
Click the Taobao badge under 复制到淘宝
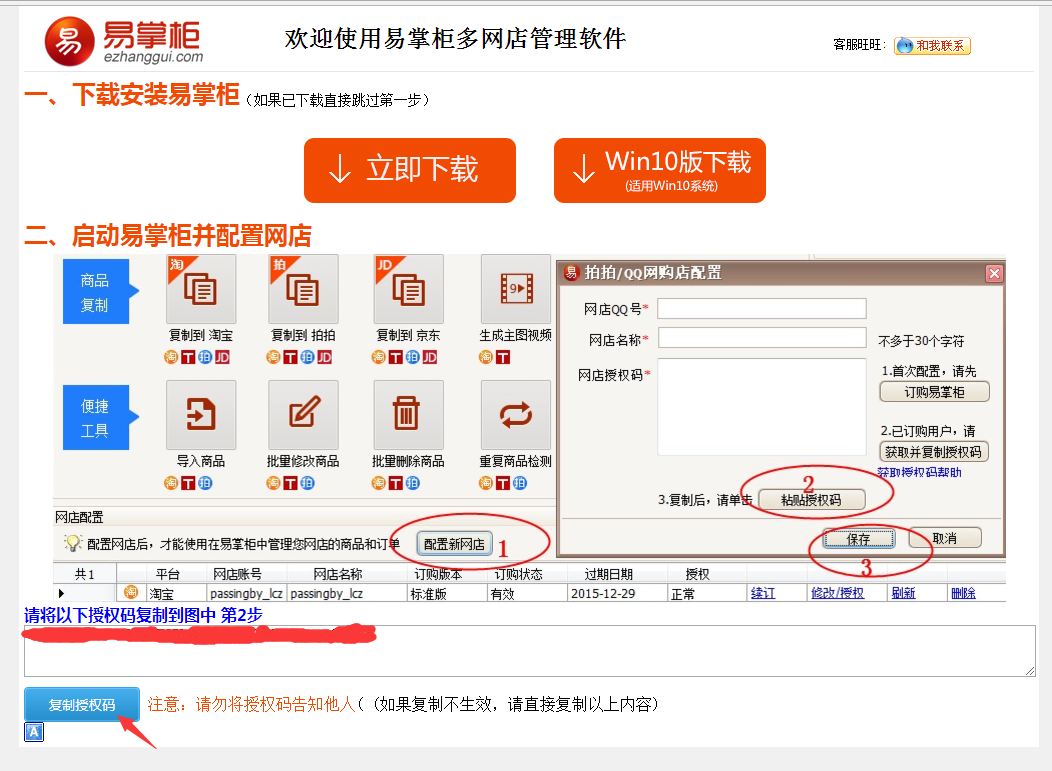[171, 357]
